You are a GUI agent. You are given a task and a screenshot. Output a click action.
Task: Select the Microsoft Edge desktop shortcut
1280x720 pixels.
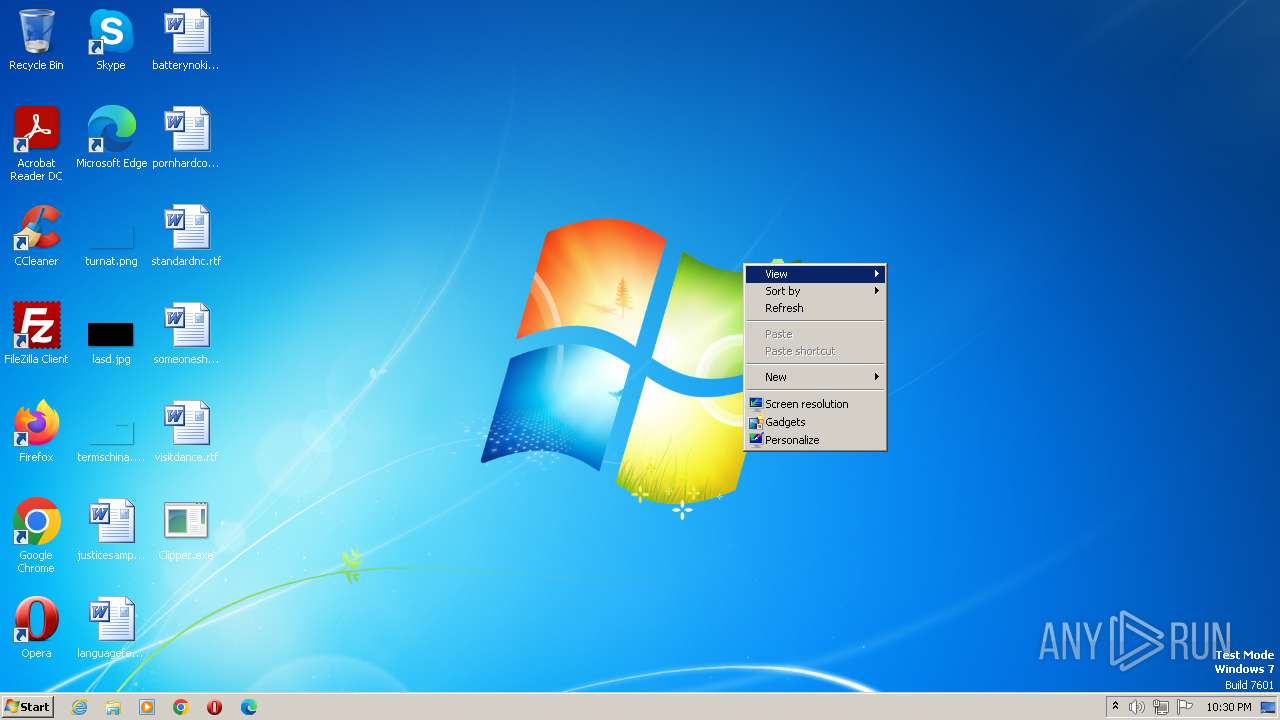click(x=111, y=137)
